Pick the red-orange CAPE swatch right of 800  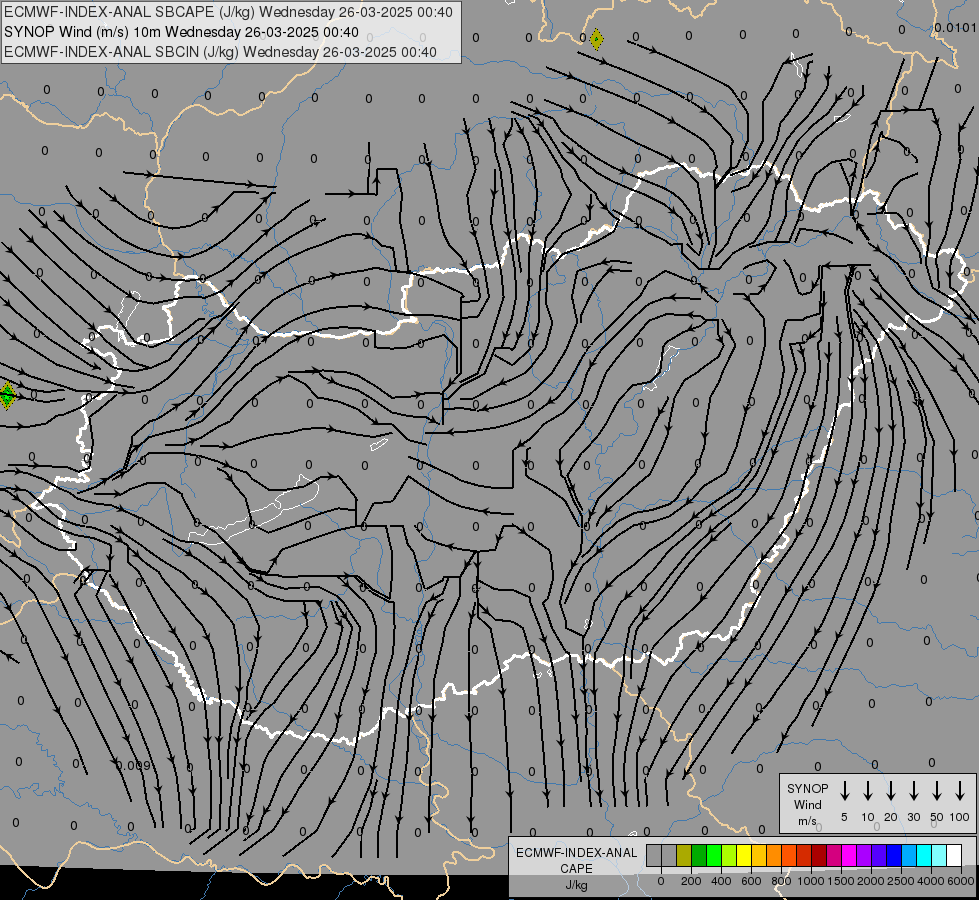tap(790, 855)
